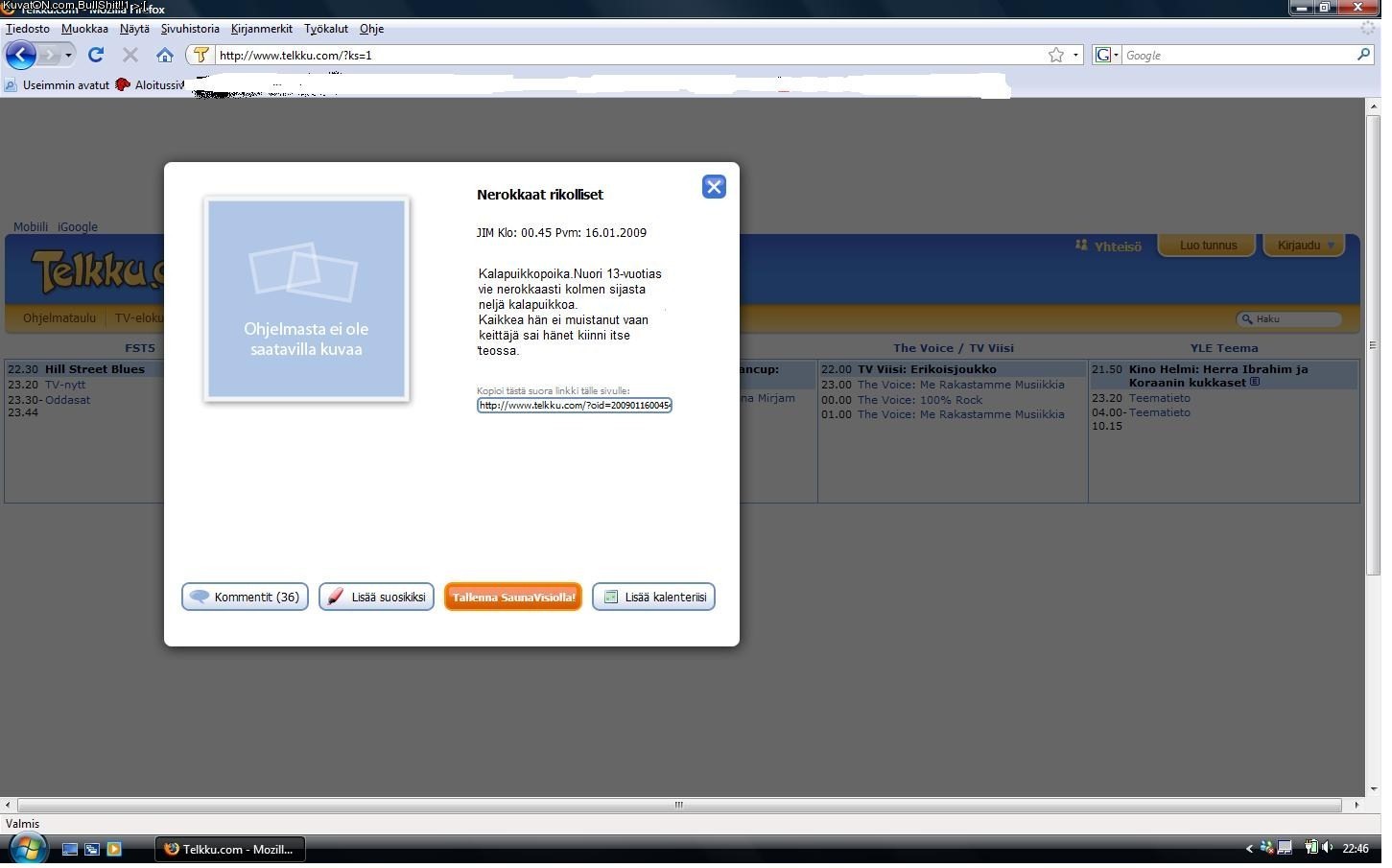Open Me Rakastamme Musiikkia at 01.00

coord(960,414)
